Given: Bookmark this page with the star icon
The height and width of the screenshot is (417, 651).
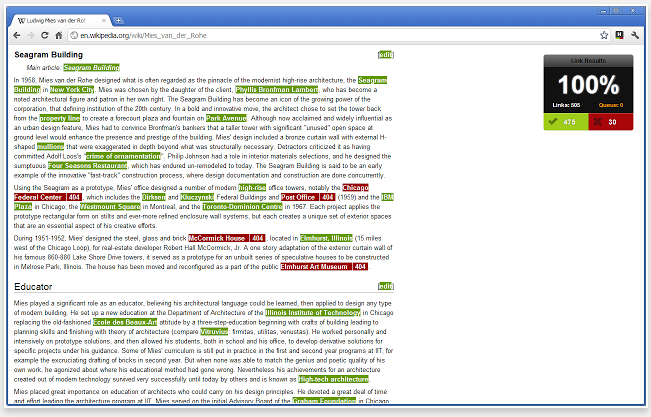Looking at the screenshot, I should 604,35.
